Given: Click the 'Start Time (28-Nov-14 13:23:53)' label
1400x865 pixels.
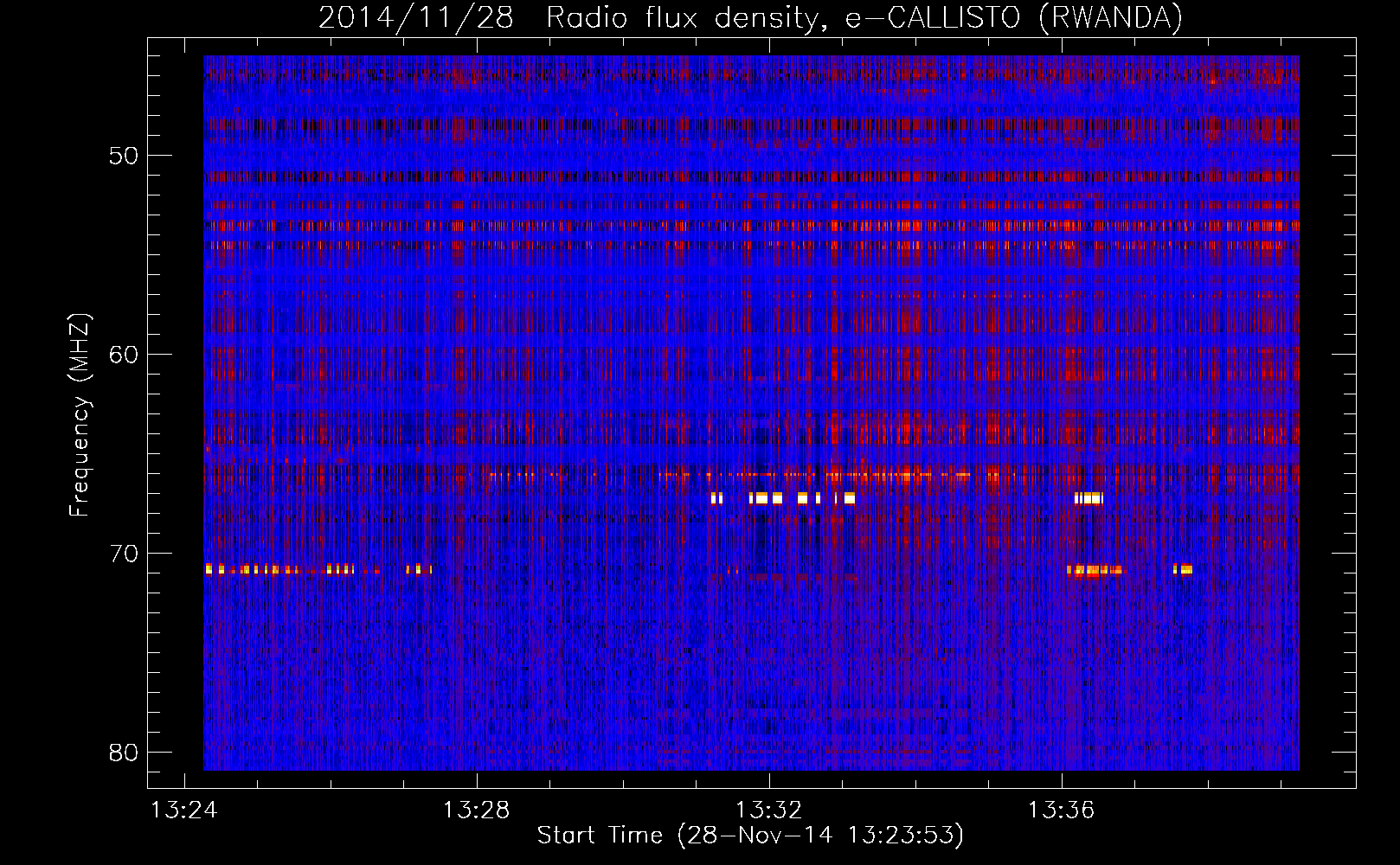Looking at the screenshot, I should [x=750, y=836].
